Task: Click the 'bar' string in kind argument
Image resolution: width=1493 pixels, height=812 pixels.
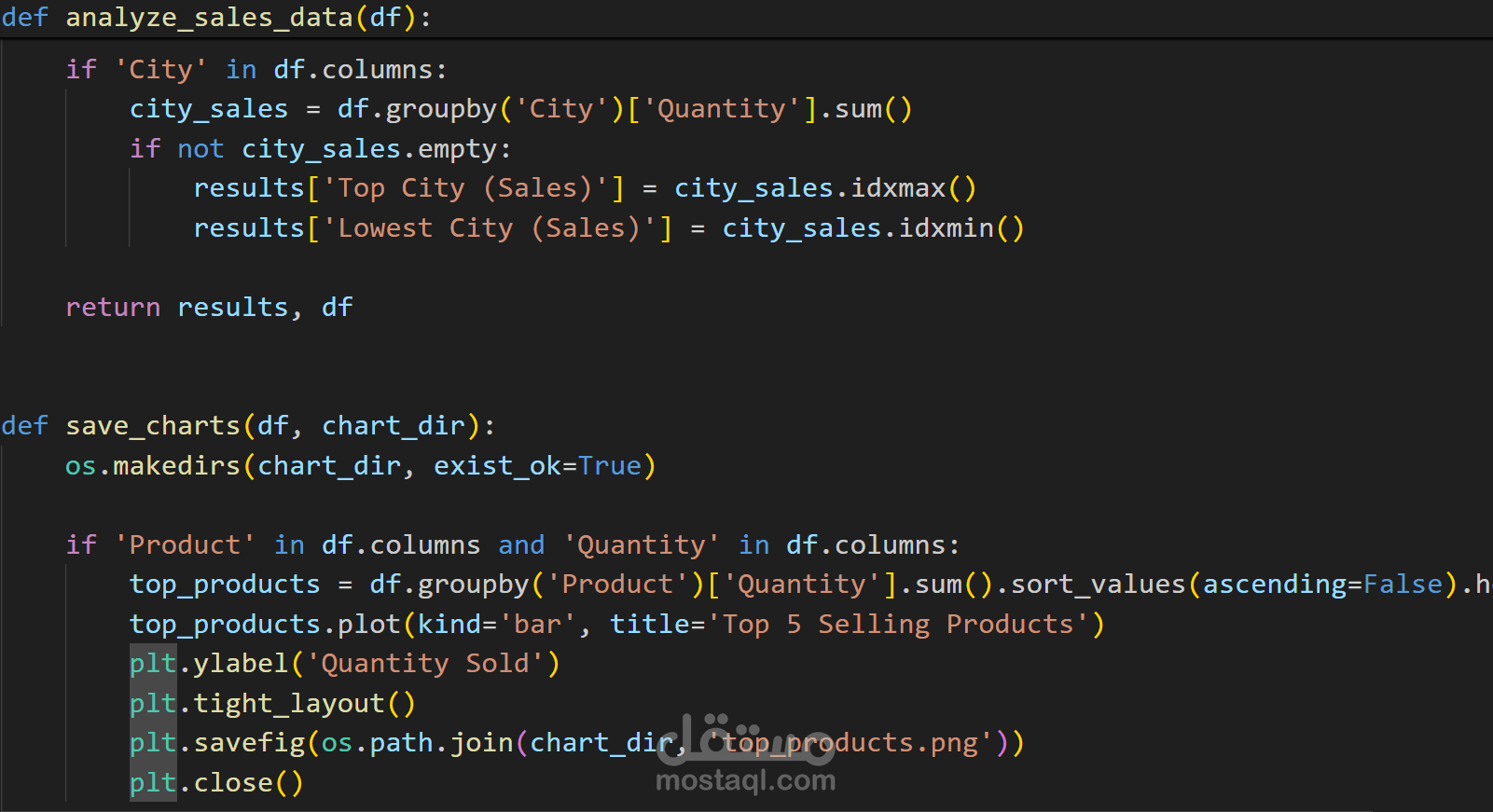Action: pyautogui.click(x=538, y=625)
